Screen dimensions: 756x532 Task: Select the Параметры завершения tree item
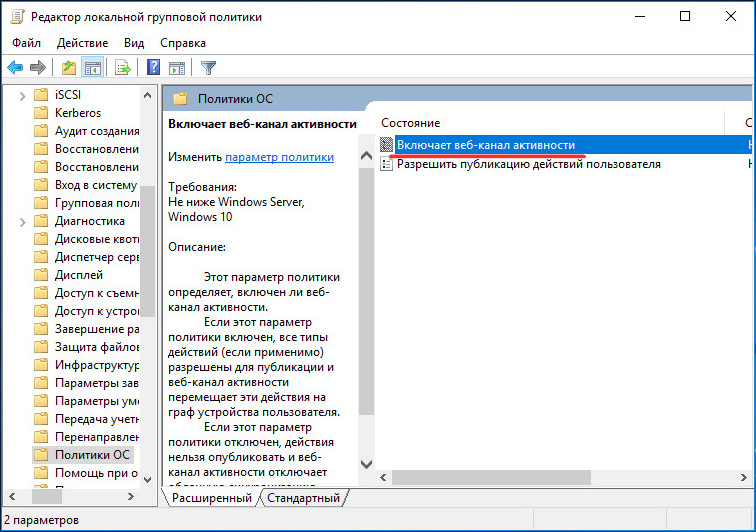[97, 383]
